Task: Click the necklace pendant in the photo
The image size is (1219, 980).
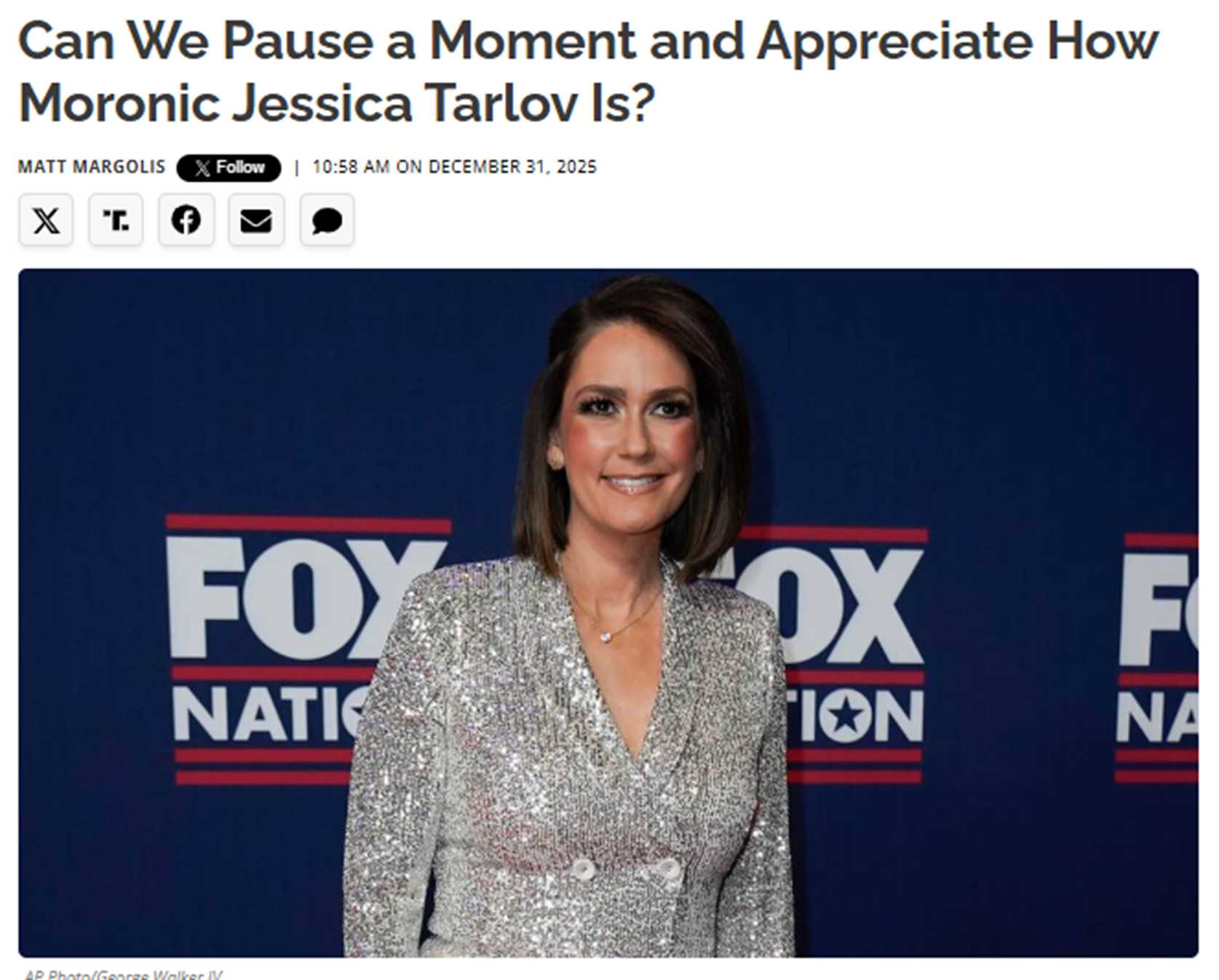Action: pyautogui.click(x=605, y=637)
